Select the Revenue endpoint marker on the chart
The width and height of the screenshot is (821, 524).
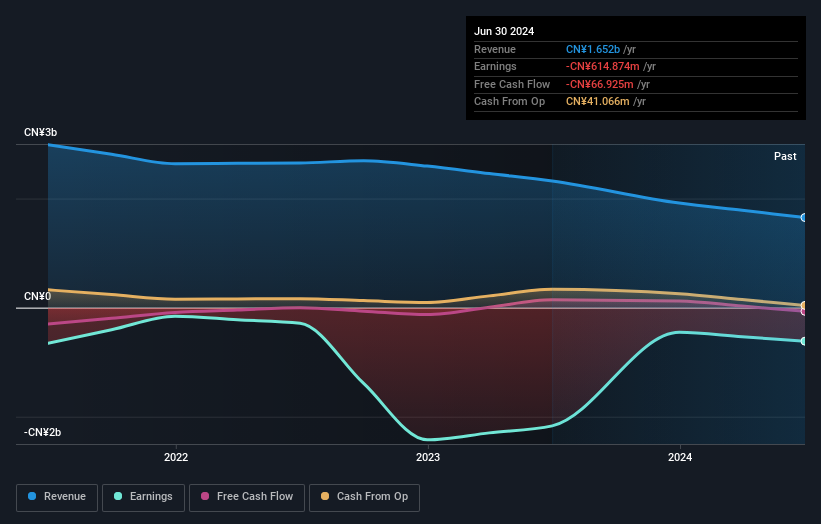[804, 217]
